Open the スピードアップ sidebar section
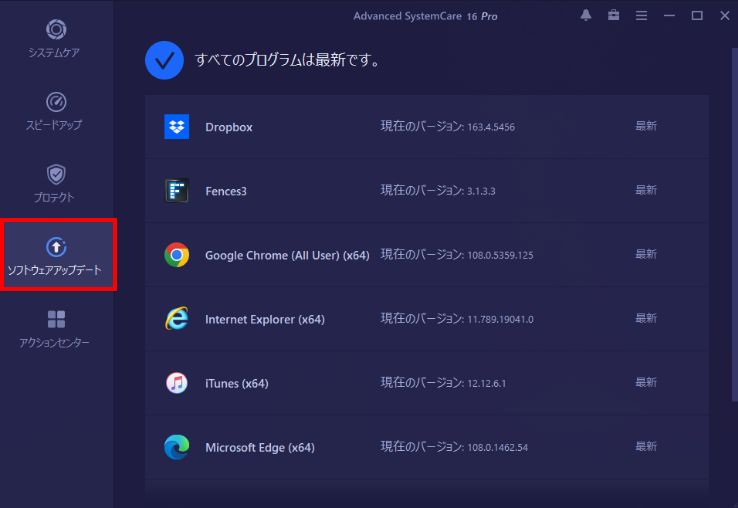 click(x=56, y=112)
